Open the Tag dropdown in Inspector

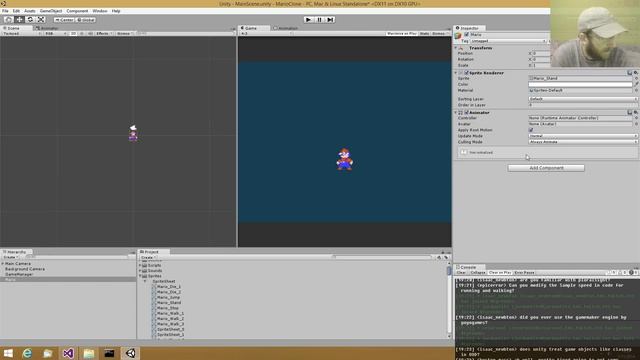[x=508, y=41]
